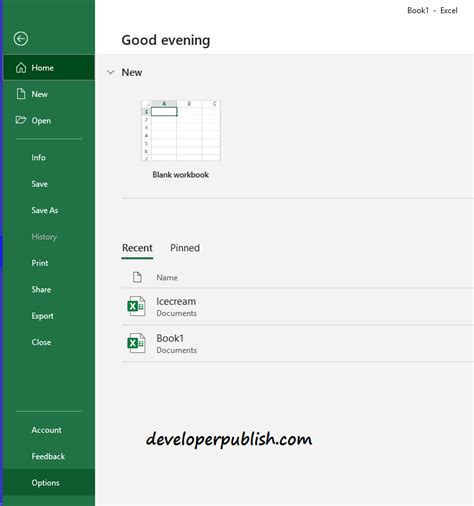The width and height of the screenshot is (474, 506).
Task: Select the greyed History entry
Action: pos(44,237)
